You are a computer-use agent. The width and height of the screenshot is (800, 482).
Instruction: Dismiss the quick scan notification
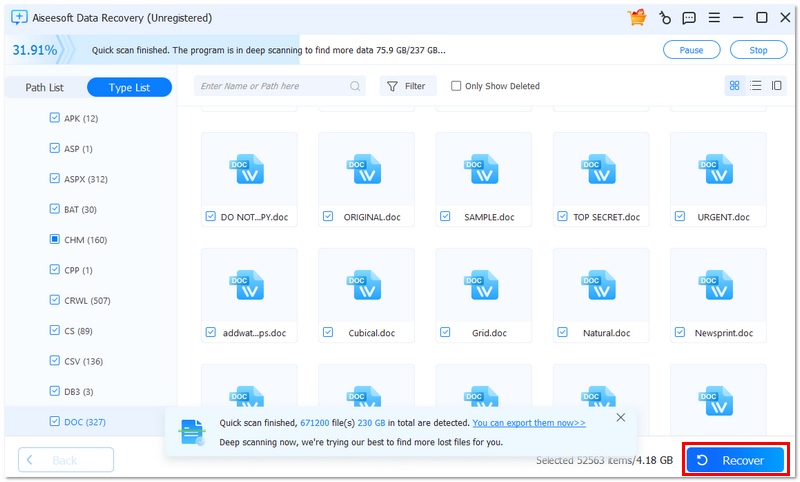[621, 417]
